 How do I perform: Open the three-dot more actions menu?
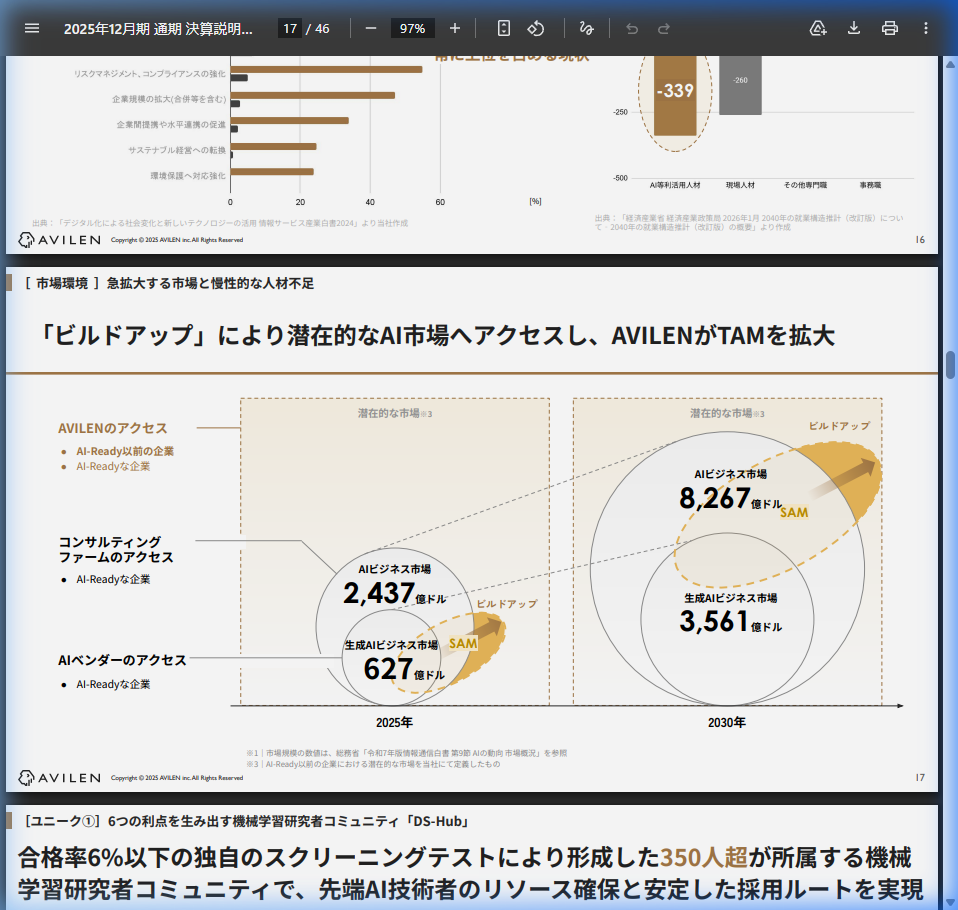[926, 28]
